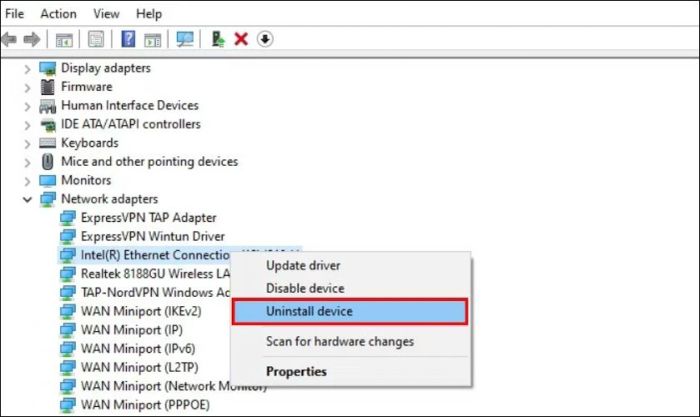Click the WAN Miniport (IKEv2) adapter icon
The width and height of the screenshot is (700, 417).
67,312
